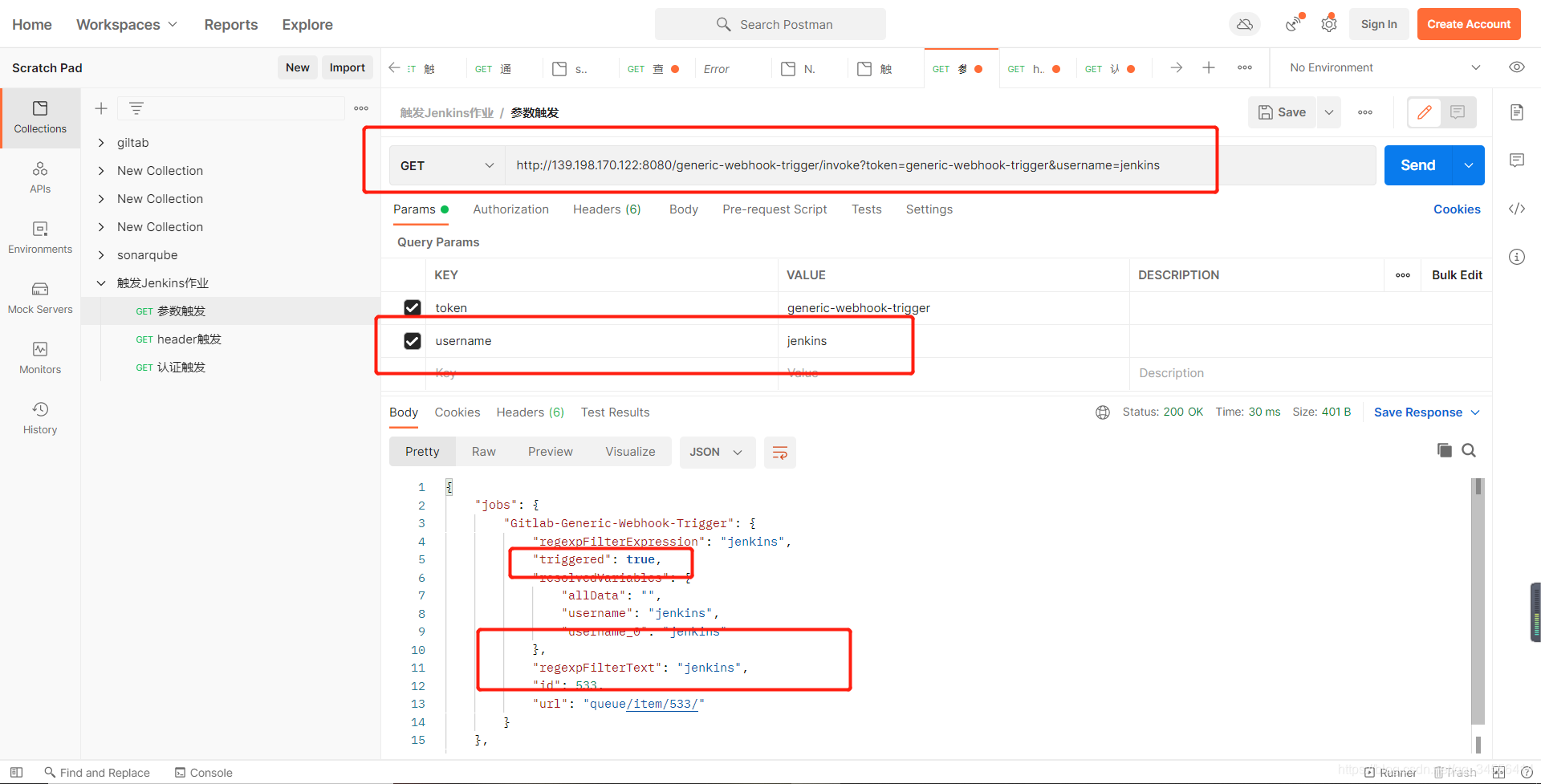Click the plus icon to create a collection

101,108
